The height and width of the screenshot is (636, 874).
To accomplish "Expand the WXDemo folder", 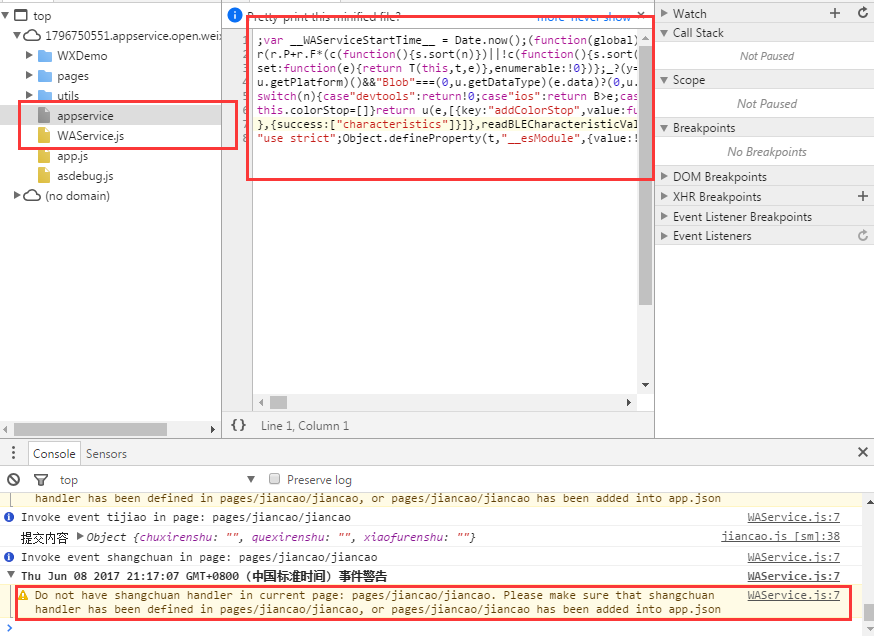I will (x=29, y=56).
